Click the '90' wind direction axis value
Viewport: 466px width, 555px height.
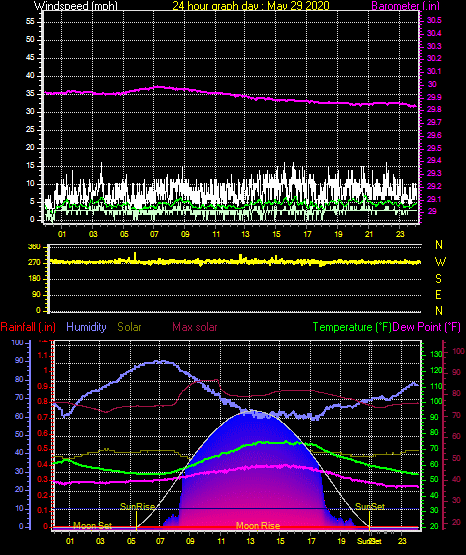36,295
